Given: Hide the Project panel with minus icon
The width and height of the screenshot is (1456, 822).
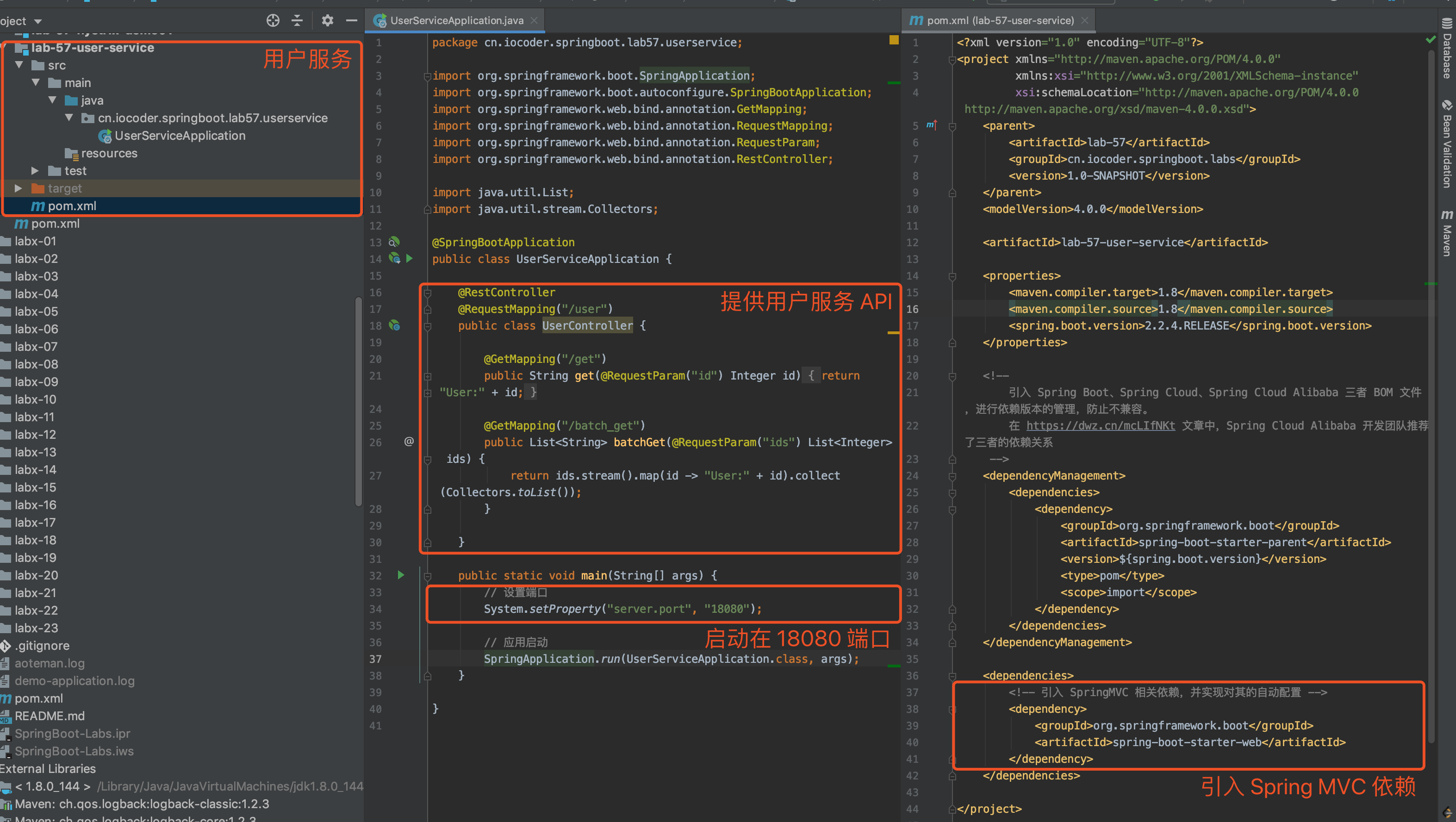Looking at the screenshot, I should tap(352, 21).
